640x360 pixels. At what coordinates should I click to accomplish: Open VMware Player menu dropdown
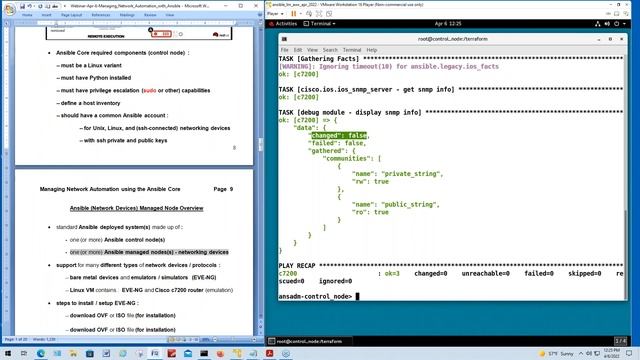(275, 13)
